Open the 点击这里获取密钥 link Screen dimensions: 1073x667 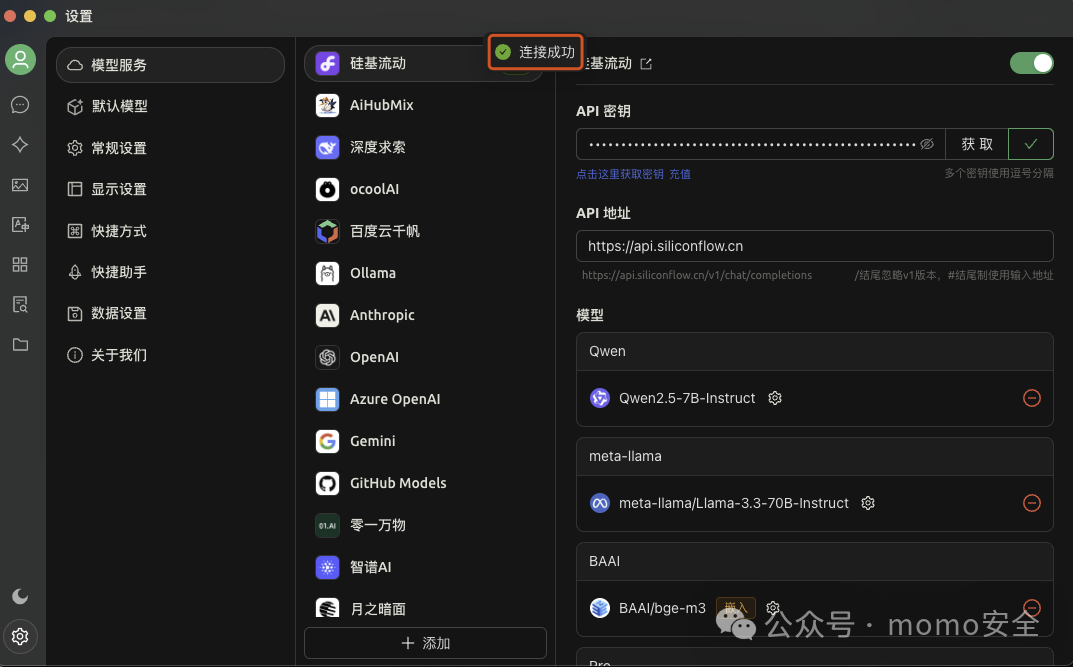pyautogui.click(x=619, y=174)
